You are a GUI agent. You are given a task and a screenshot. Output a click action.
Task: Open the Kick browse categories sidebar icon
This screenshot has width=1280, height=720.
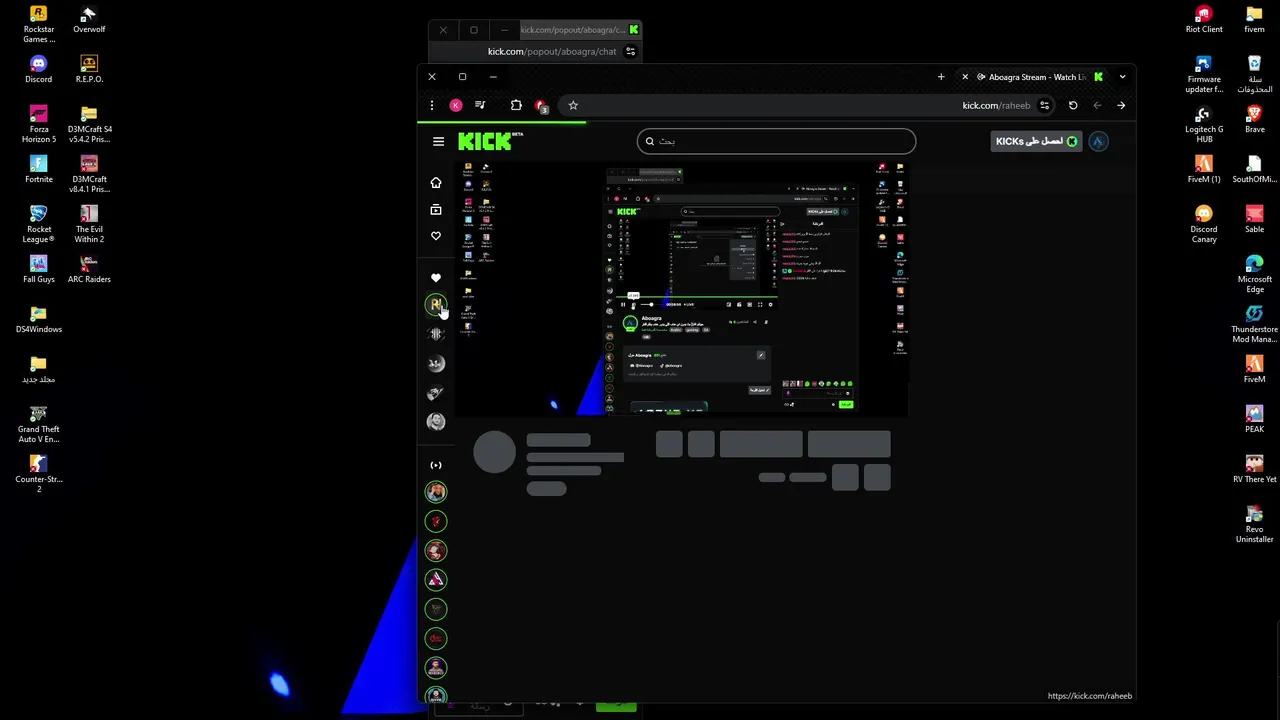point(436,210)
